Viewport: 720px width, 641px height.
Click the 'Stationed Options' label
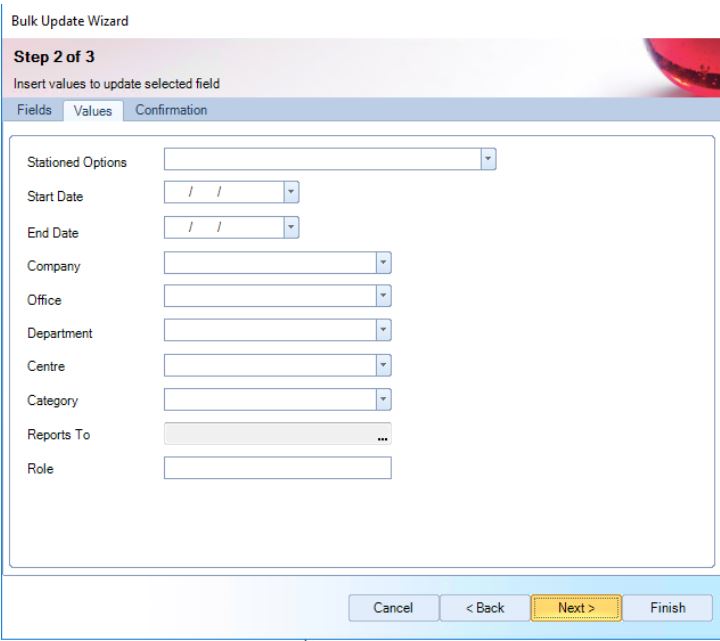pos(77,163)
